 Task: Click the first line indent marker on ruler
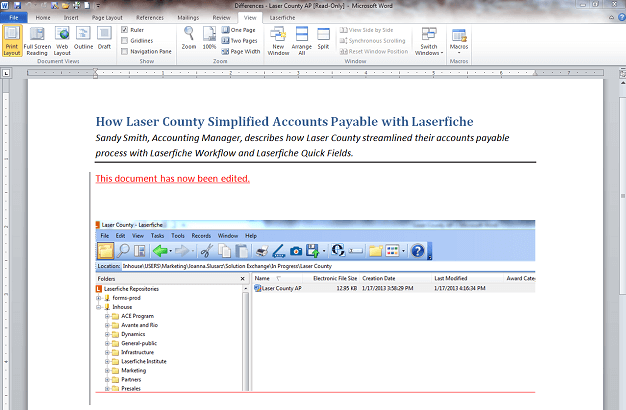click(x=95, y=71)
